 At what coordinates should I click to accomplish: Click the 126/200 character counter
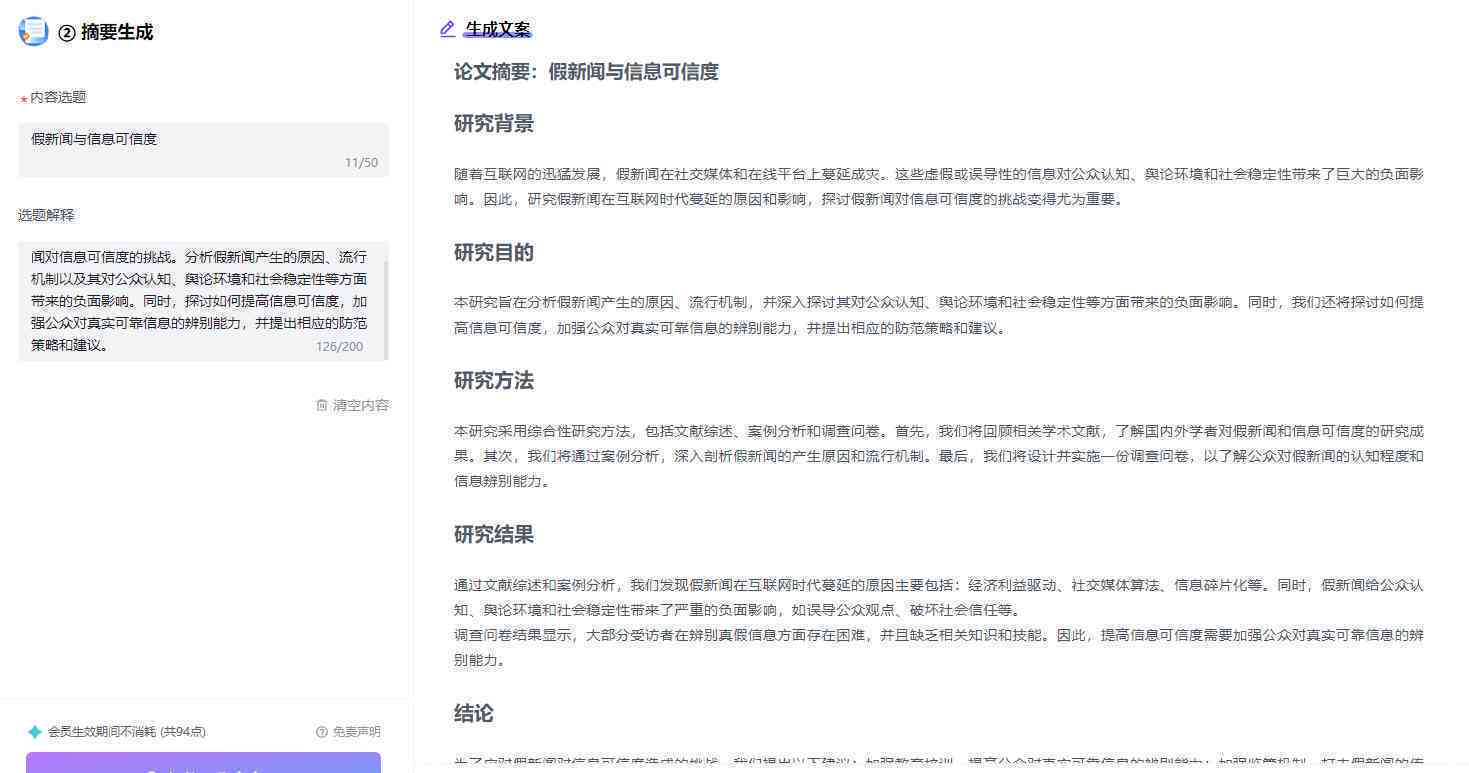tap(339, 346)
